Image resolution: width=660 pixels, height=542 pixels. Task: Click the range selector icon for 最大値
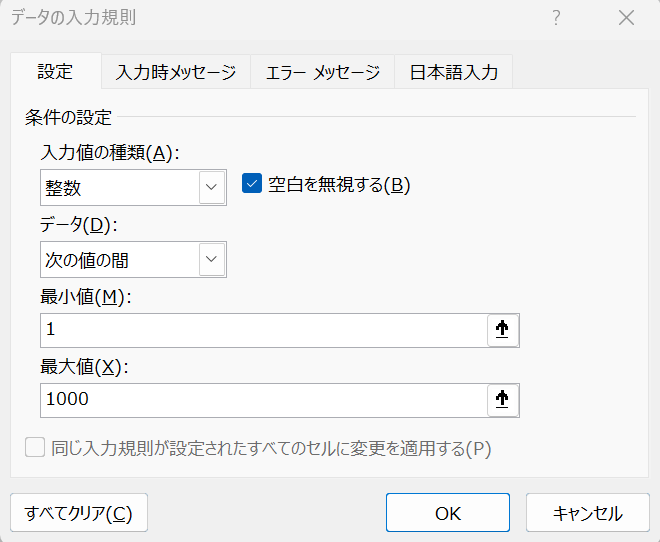point(502,400)
